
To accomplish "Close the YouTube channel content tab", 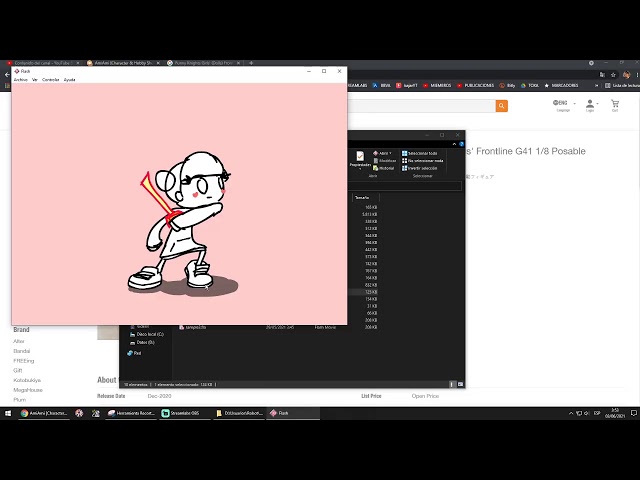I will click(78, 63).
